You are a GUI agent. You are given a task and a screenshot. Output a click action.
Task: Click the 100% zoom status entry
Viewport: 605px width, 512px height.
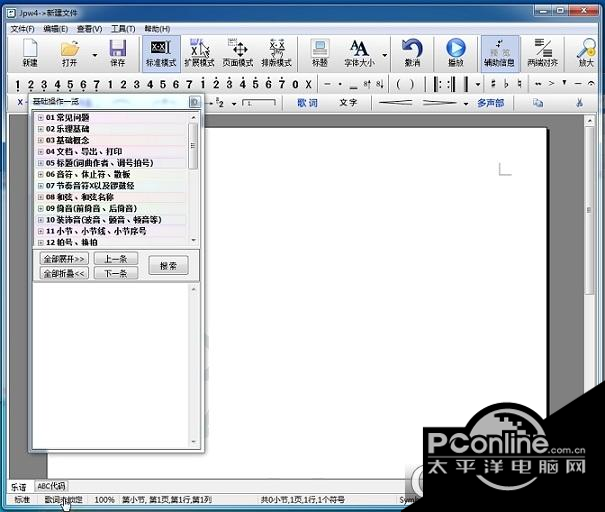click(104, 500)
